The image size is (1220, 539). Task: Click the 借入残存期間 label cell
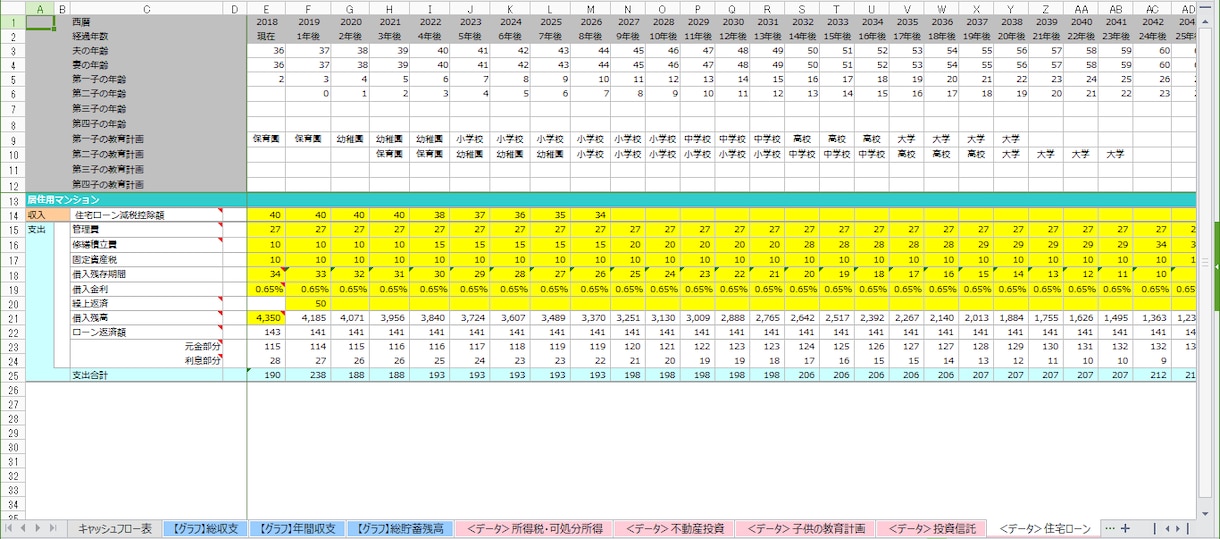tap(147, 273)
